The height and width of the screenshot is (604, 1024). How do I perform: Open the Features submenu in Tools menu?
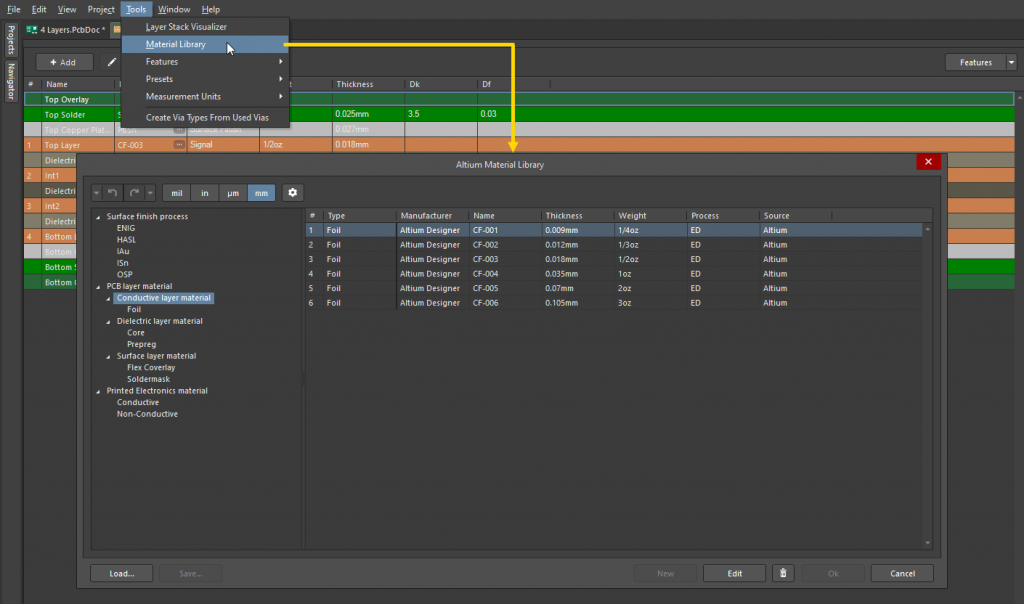[205, 61]
